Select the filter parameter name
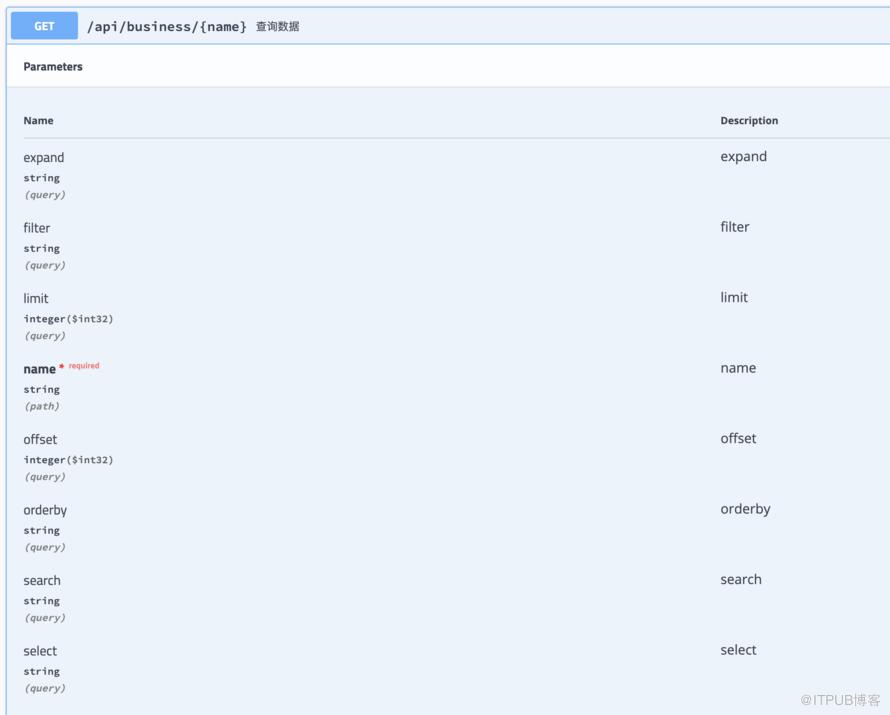The image size is (890, 715). click(x=37, y=228)
